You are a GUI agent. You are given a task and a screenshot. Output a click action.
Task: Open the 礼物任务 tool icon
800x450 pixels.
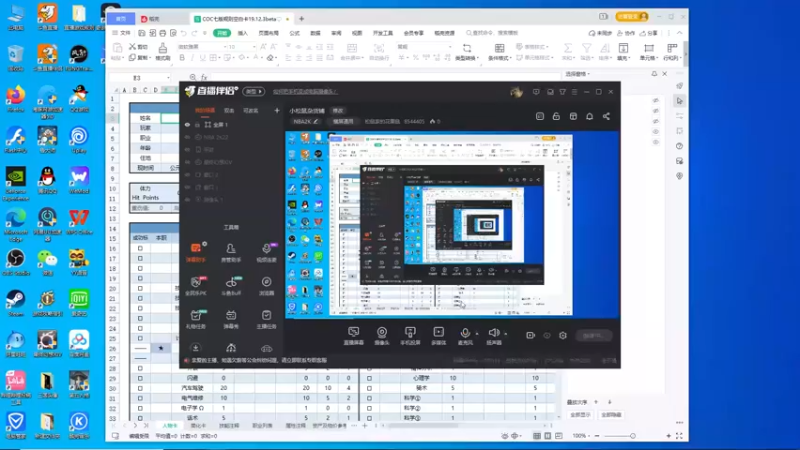(196, 315)
